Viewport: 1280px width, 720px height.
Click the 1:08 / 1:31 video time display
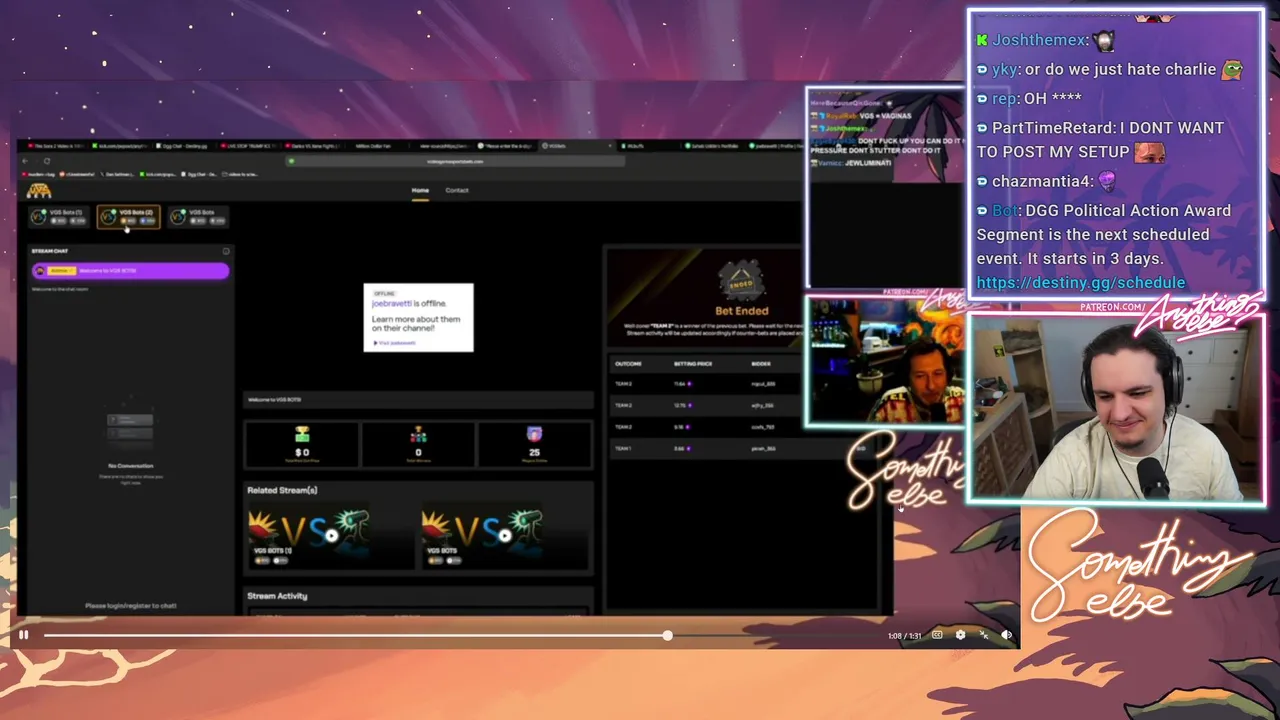tap(904, 636)
